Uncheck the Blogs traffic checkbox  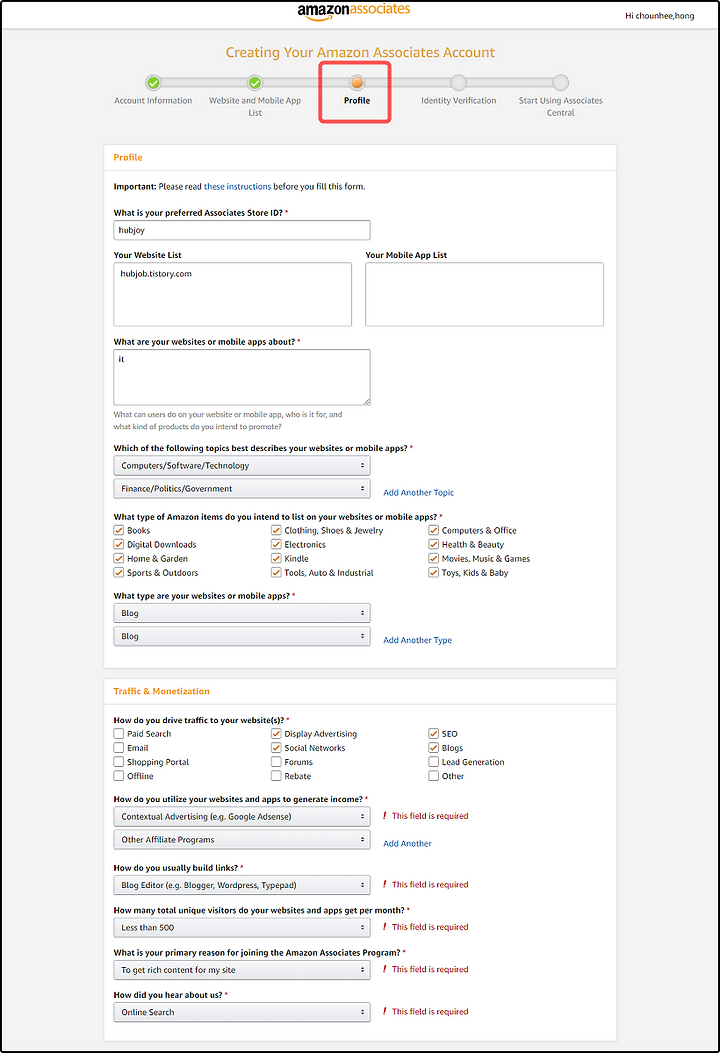tap(434, 747)
